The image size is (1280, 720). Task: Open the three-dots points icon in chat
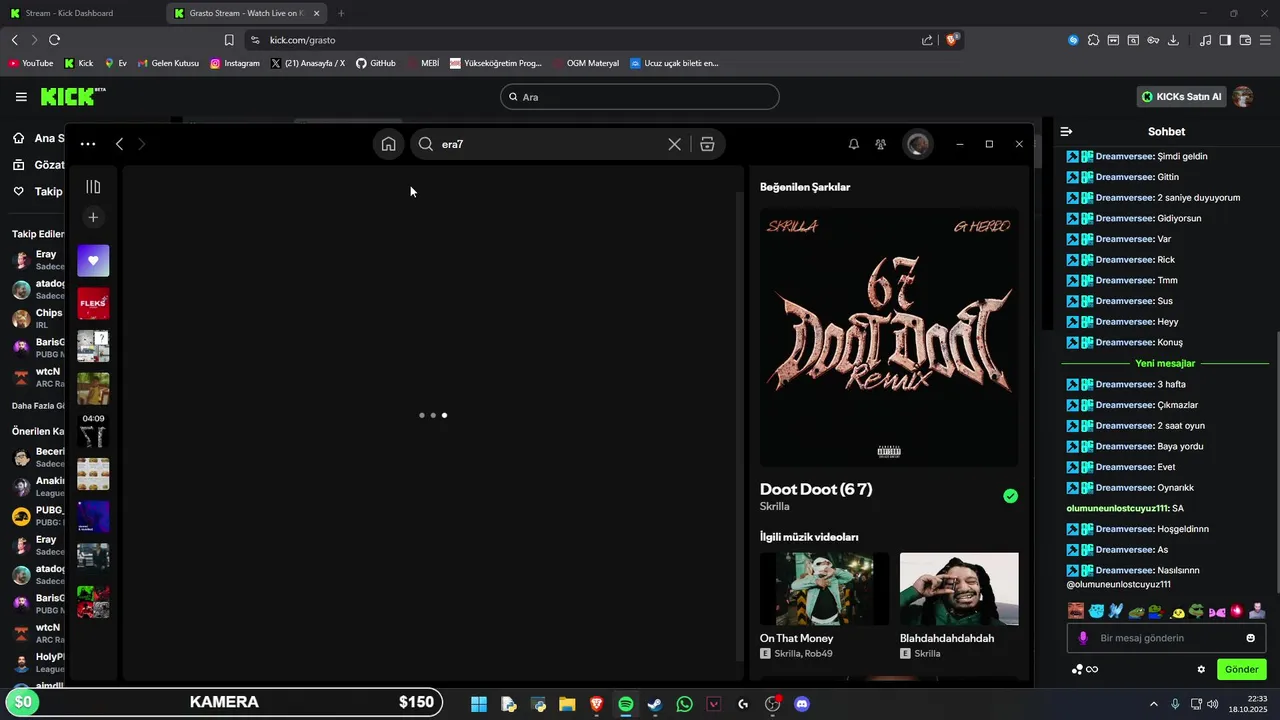1077,670
